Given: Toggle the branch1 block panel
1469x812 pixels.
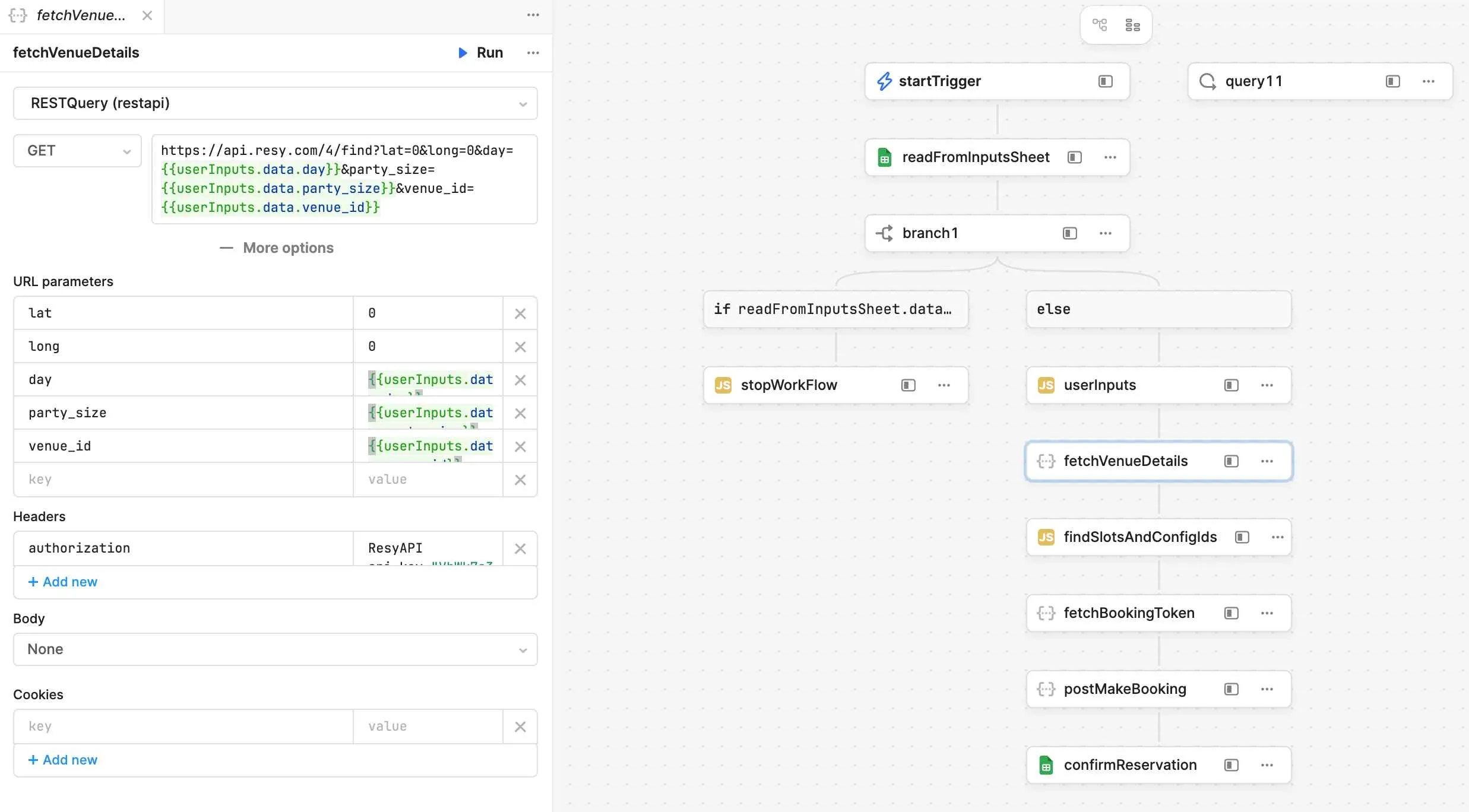Looking at the screenshot, I should pos(1070,233).
